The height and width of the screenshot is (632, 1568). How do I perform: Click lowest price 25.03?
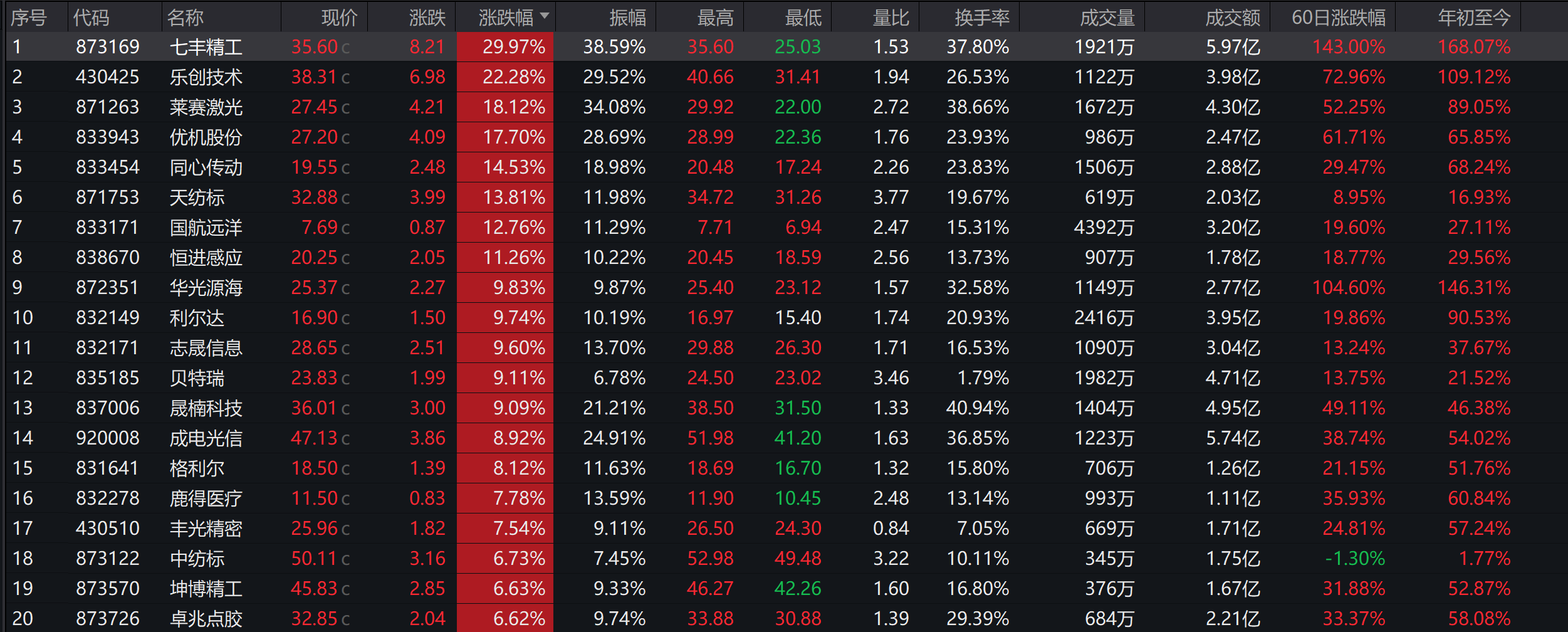pyautogui.click(x=798, y=47)
